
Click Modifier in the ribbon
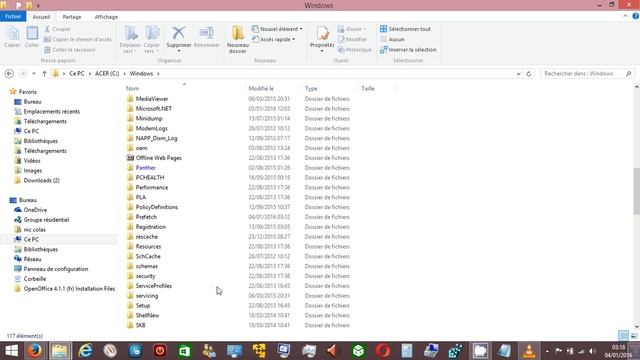352,39
